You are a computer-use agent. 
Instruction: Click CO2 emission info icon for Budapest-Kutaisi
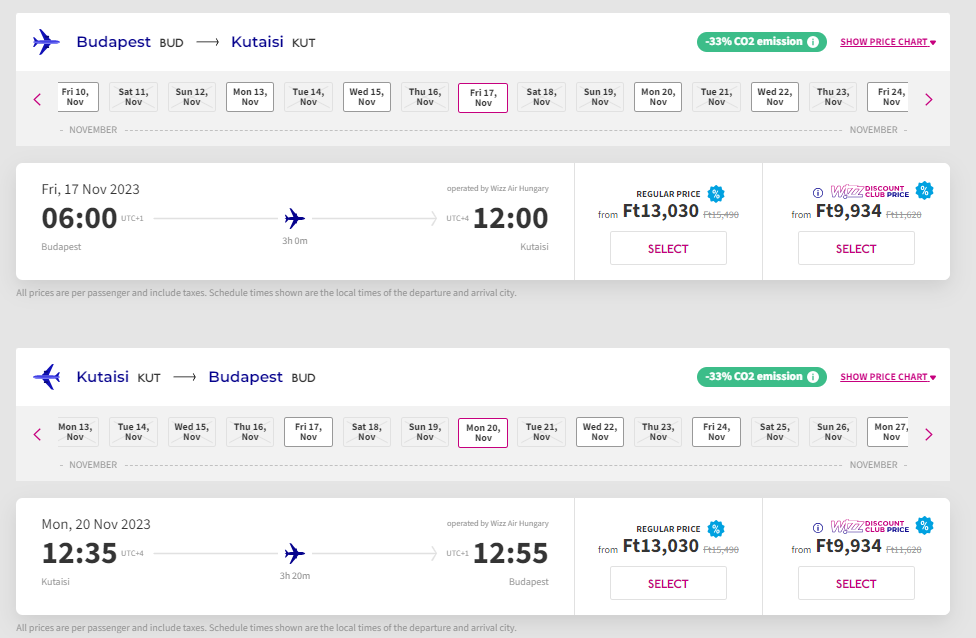[813, 42]
